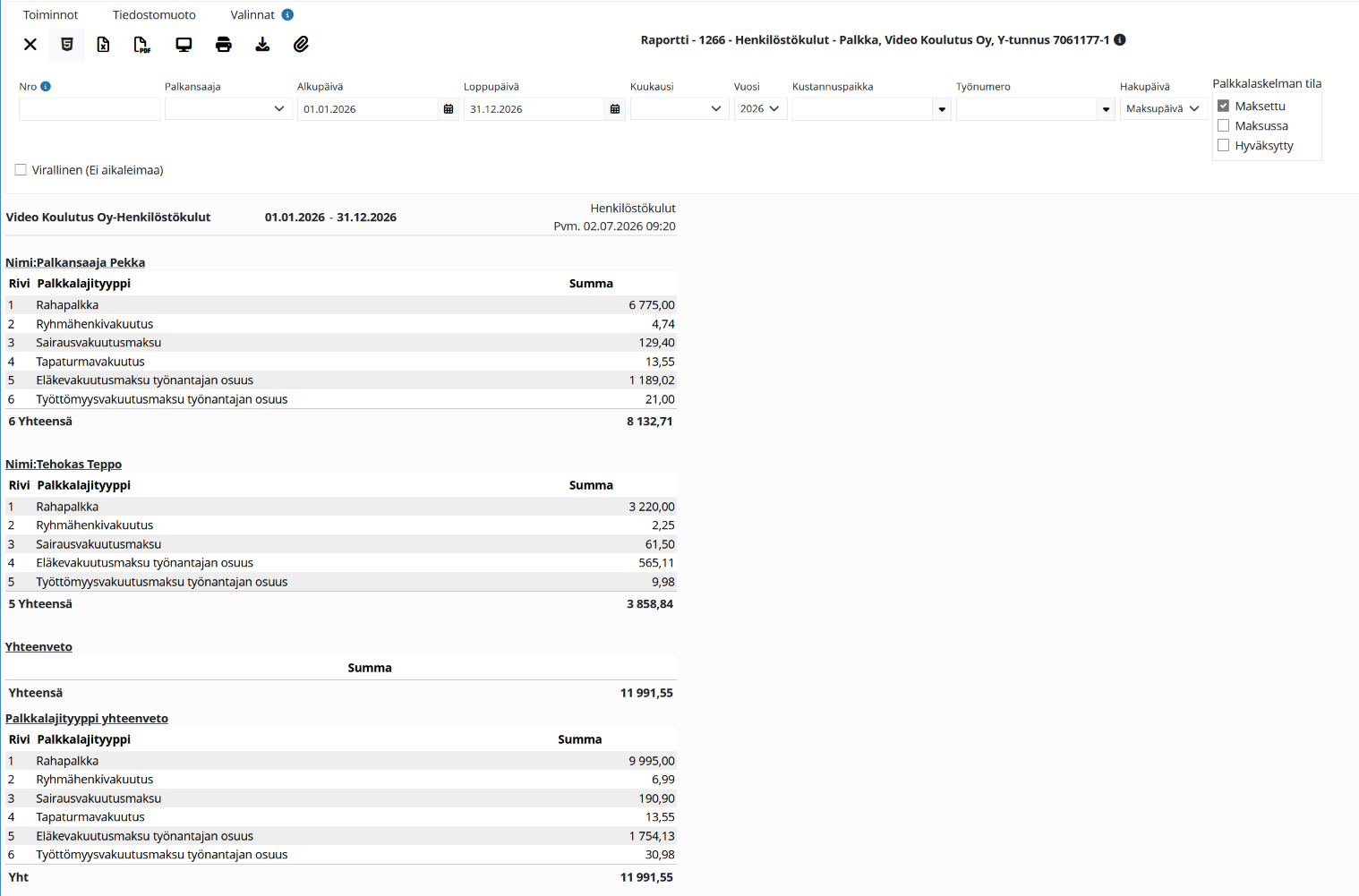Open the Alkupäivä calendar picker
The image size is (1359, 896).
pyautogui.click(x=449, y=109)
